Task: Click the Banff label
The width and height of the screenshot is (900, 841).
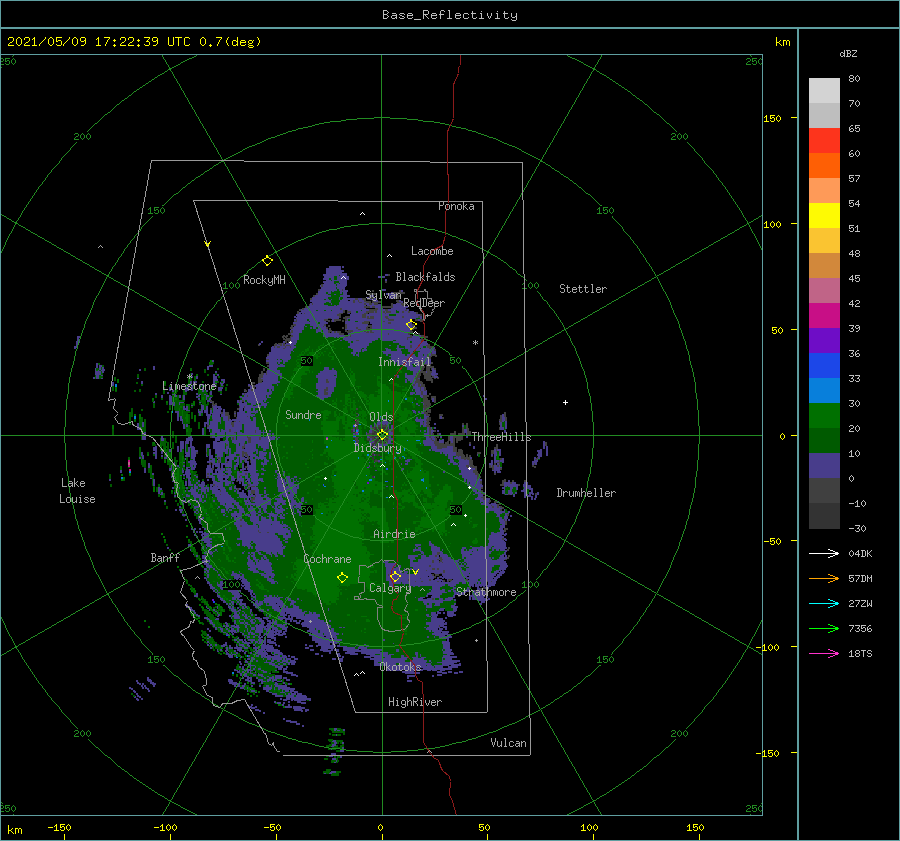Action: pyautogui.click(x=165, y=557)
